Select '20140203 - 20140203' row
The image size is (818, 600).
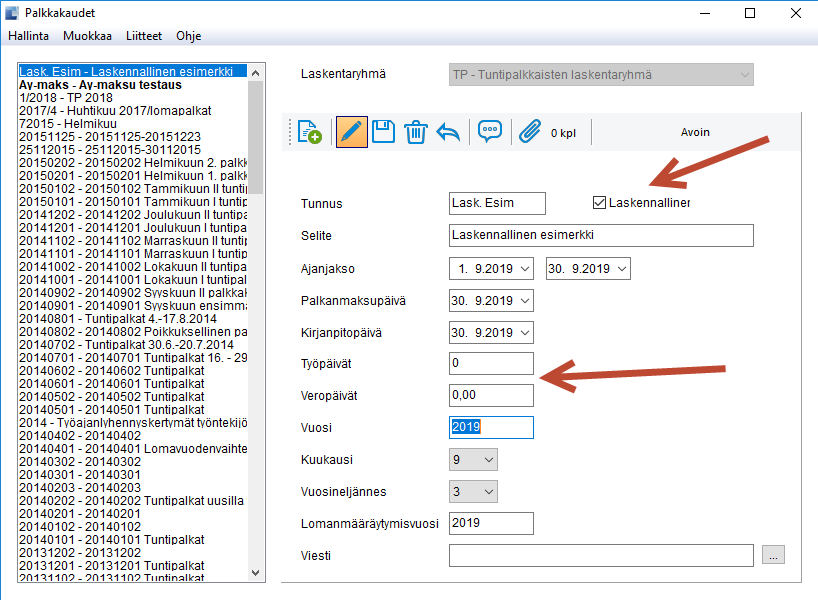click(x=133, y=488)
